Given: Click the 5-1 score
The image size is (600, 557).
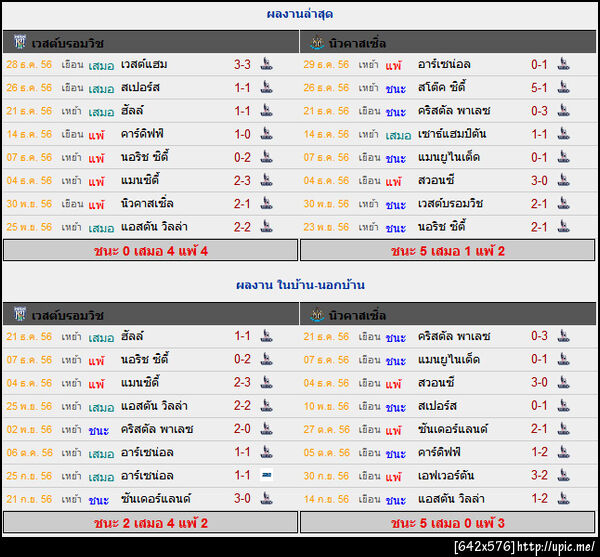Looking at the screenshot, I should tap(539, 88).
